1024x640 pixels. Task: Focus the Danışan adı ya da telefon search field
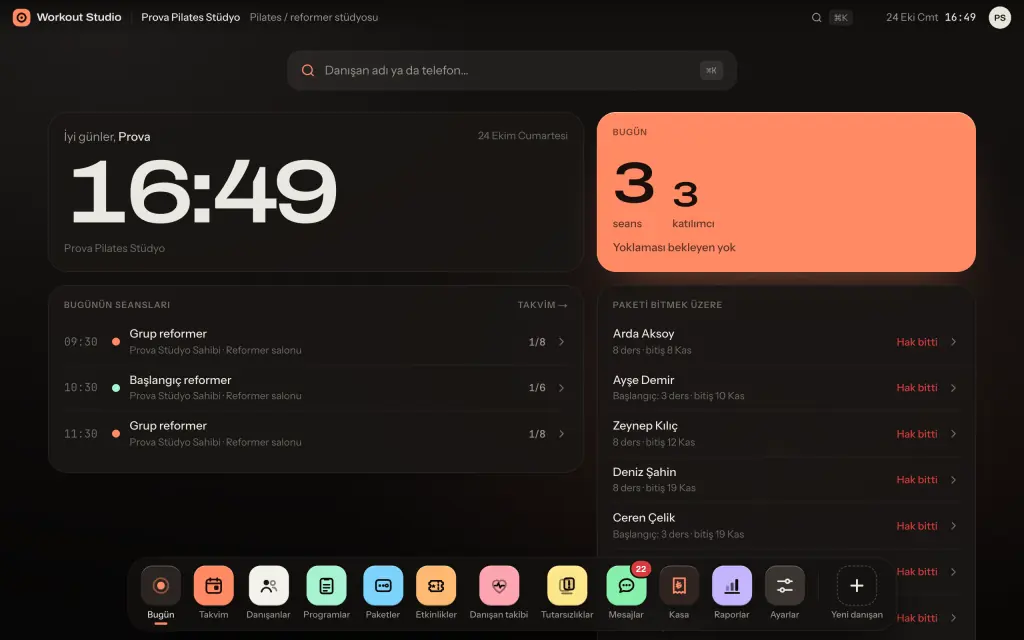point(512,71)
